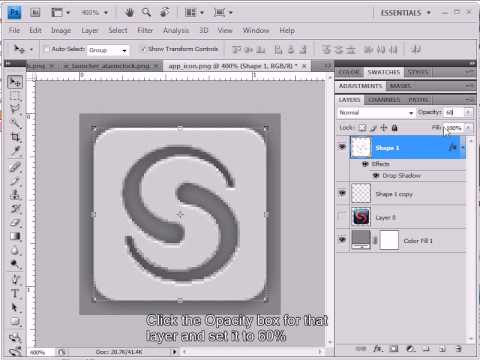The image size is (480, 360).
Task: Hide the Color Fill 1 layer
Action: point(342,240)
